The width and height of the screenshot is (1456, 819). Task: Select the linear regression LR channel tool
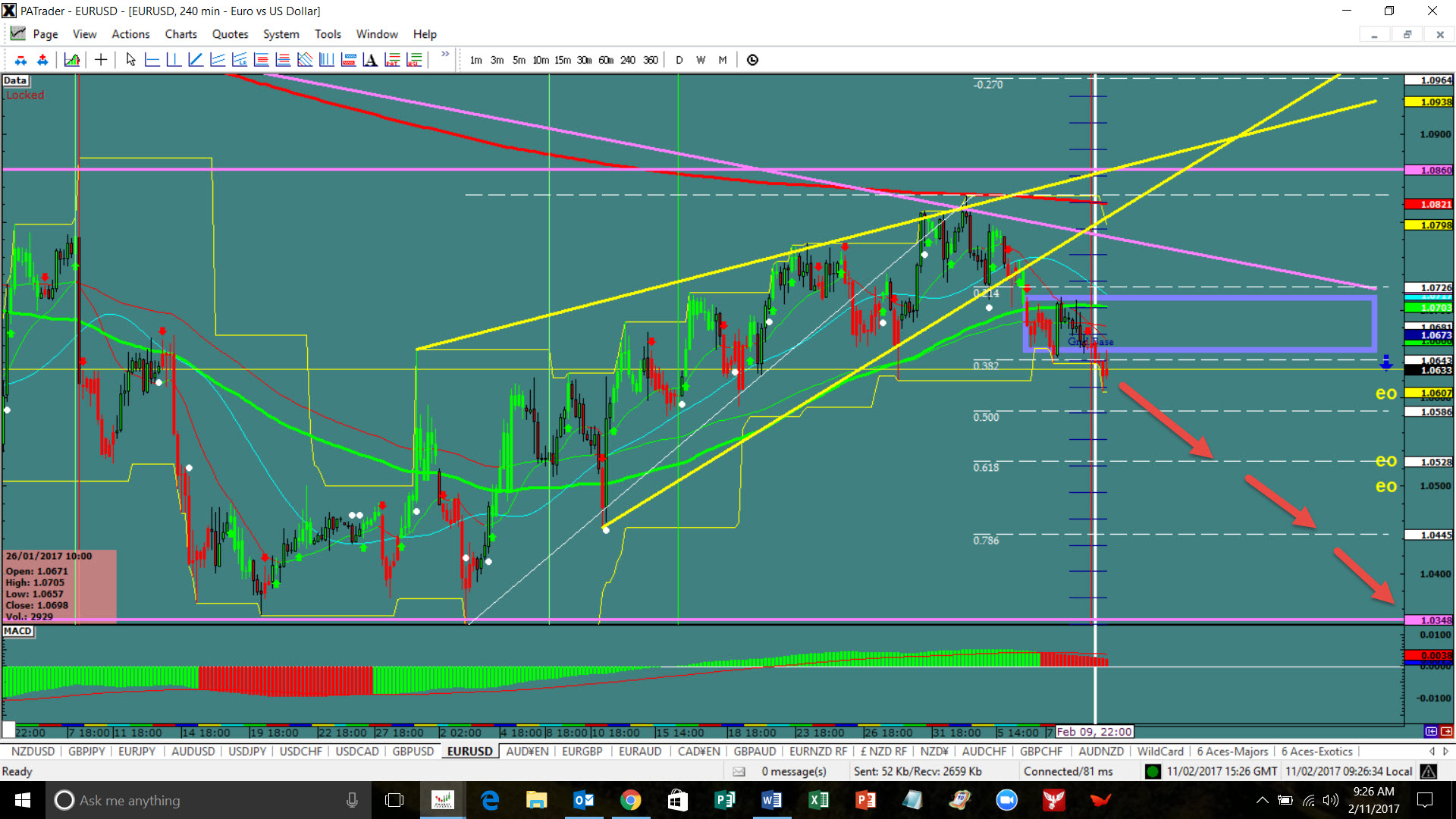pyautogui.click(x=240, y=60)
